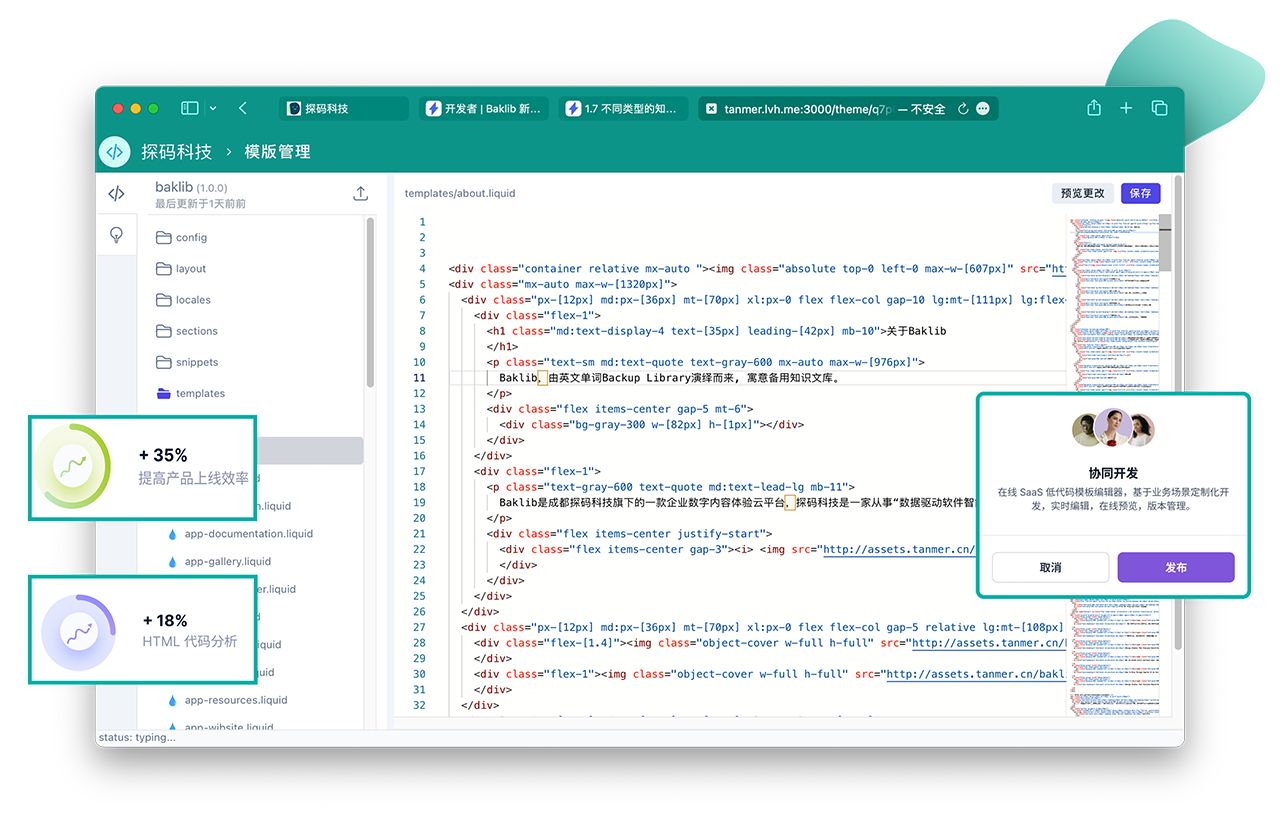Click the 发布 publish button
This screenshot has height=830, width=1280.
point(1176,567)
